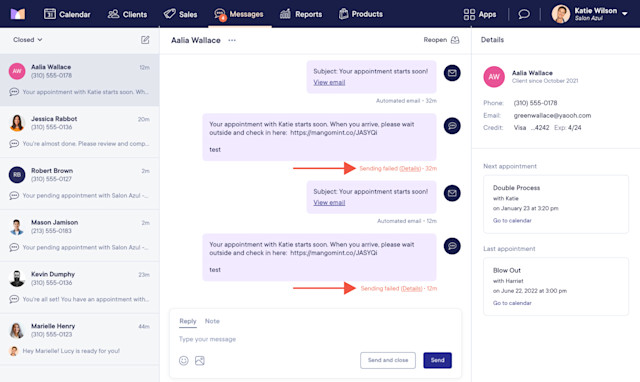The width and height of the screenshot is (640, 382).
Task: Open the Messages tab in top navigation
Action: (239, 14)
